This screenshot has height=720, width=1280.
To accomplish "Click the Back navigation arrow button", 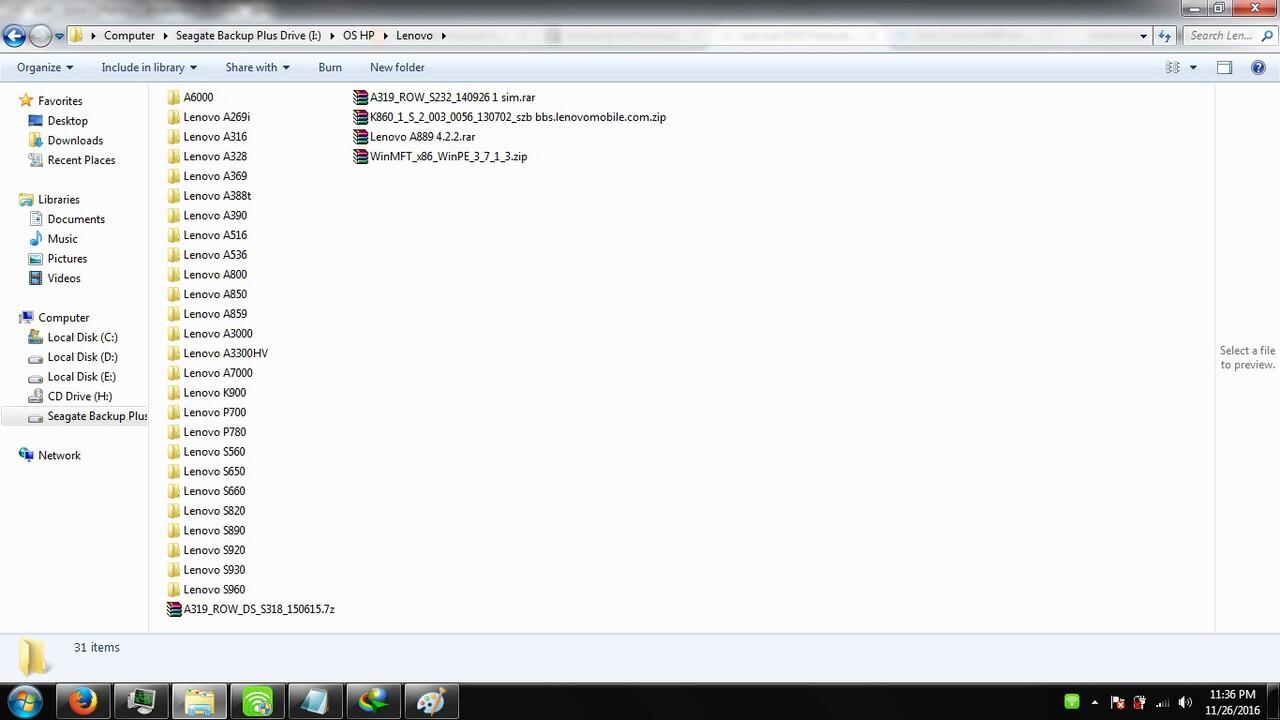I will [14, 36].
